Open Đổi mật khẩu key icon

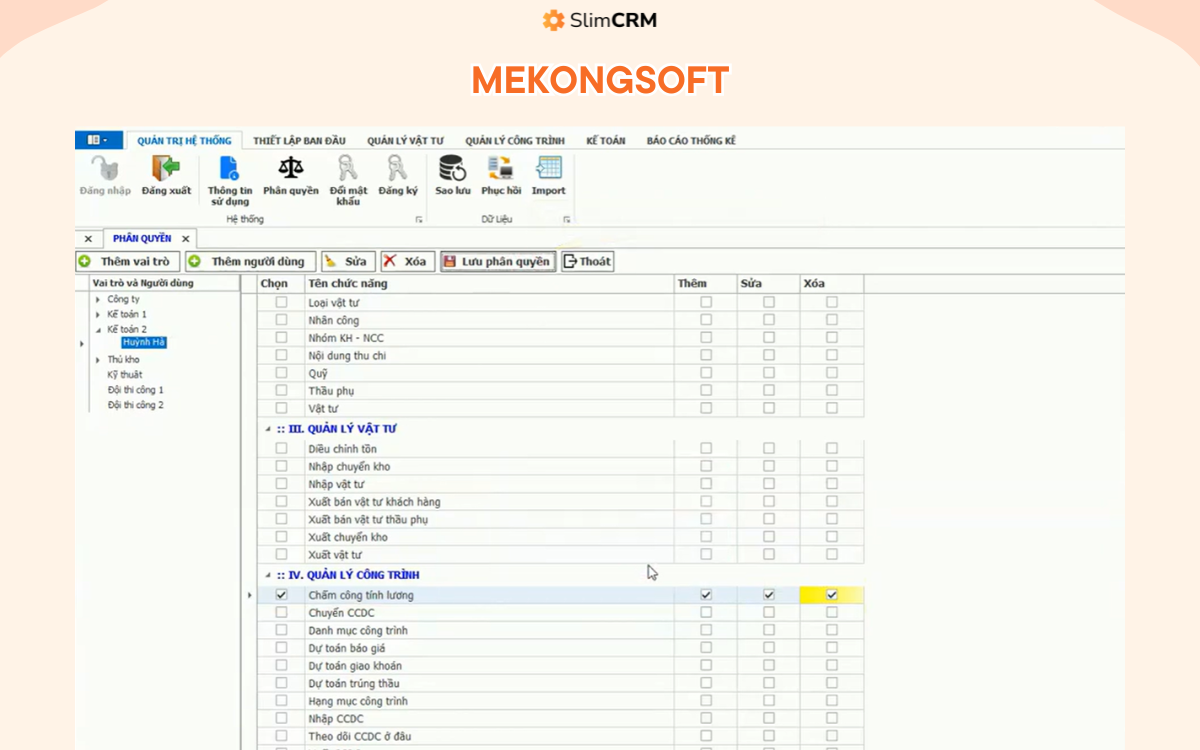coord(347,169)
